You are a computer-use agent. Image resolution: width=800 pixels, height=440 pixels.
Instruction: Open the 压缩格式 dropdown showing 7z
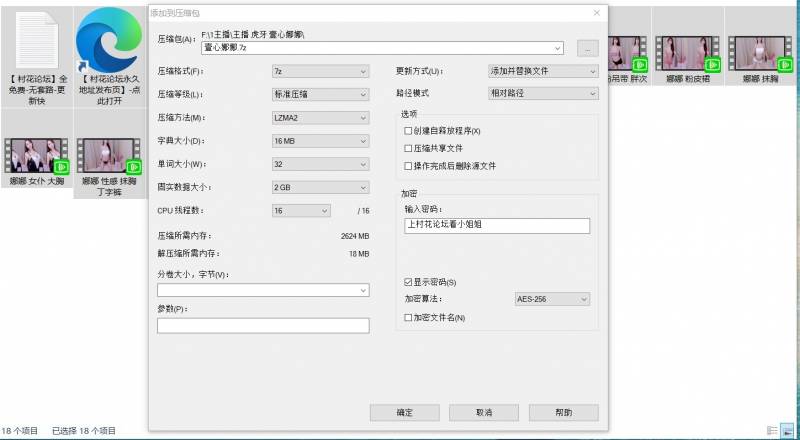click(x=320, y=72)
